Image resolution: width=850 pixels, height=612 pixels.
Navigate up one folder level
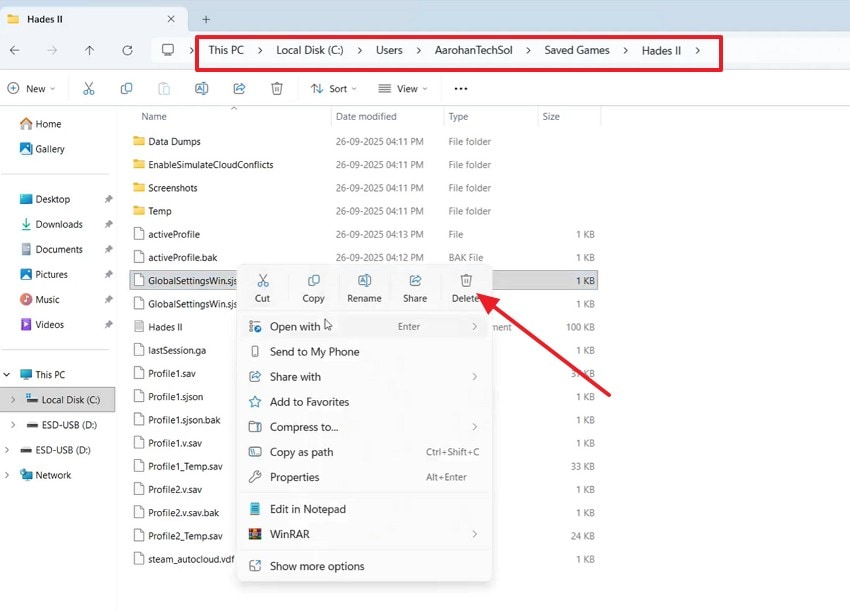tap(89, 50)
